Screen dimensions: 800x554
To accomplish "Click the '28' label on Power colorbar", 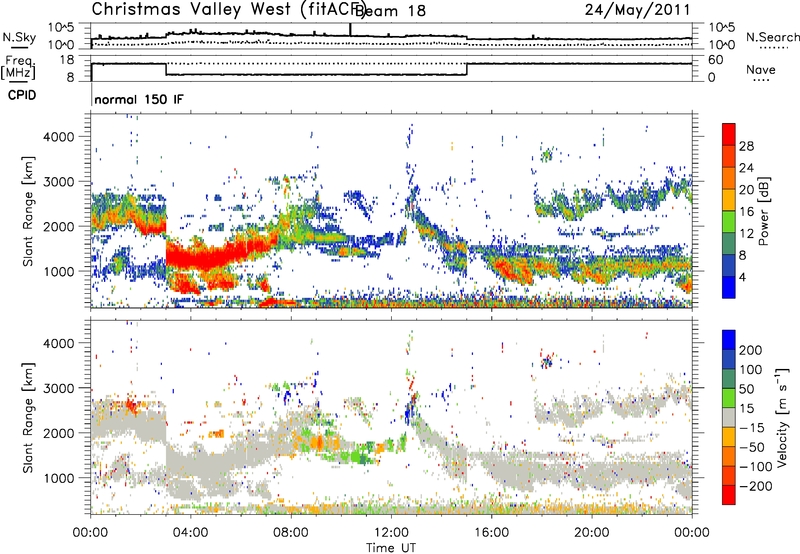I will (x=746, y=146).
